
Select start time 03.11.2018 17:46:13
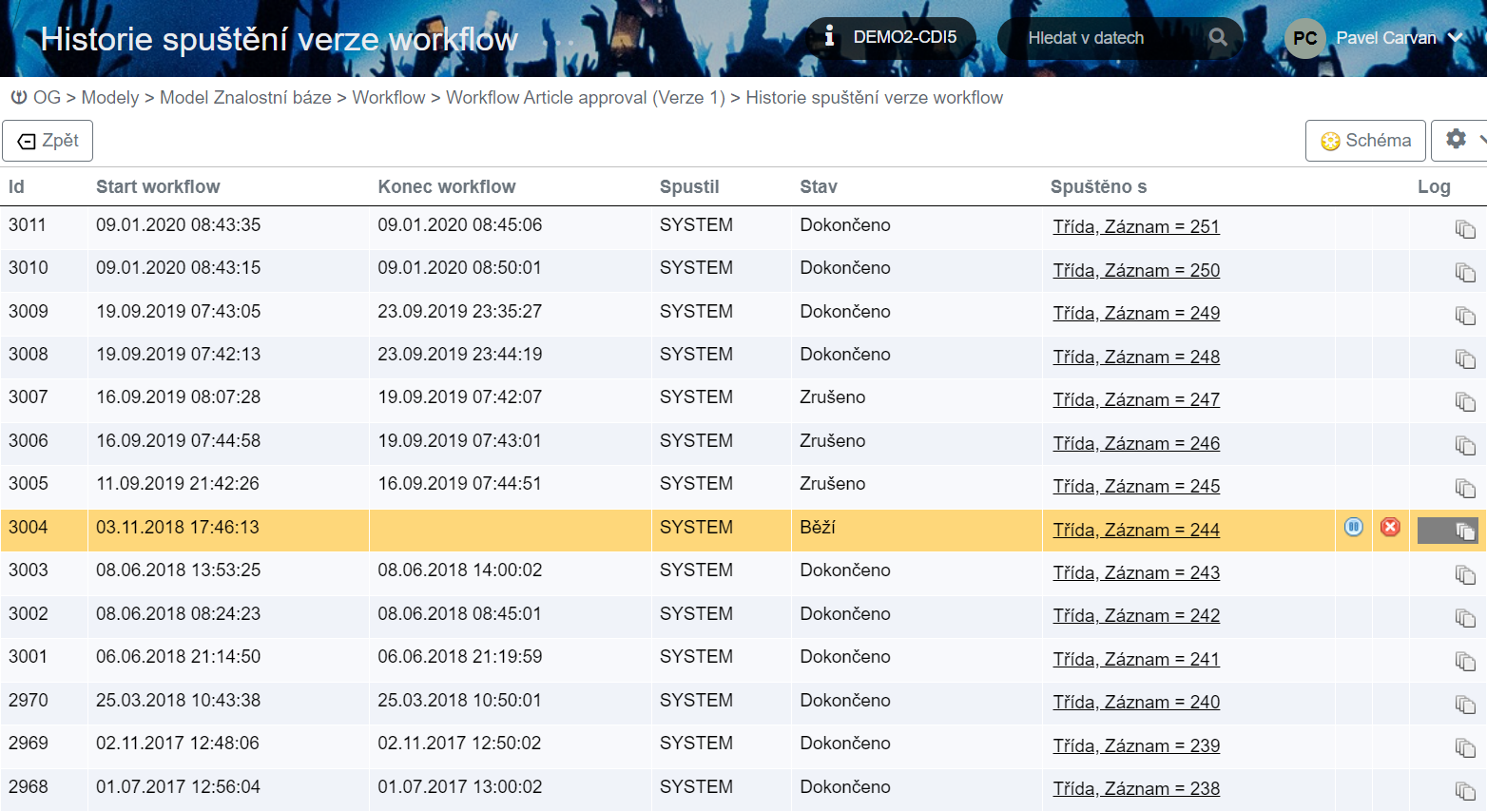(178, 527)
